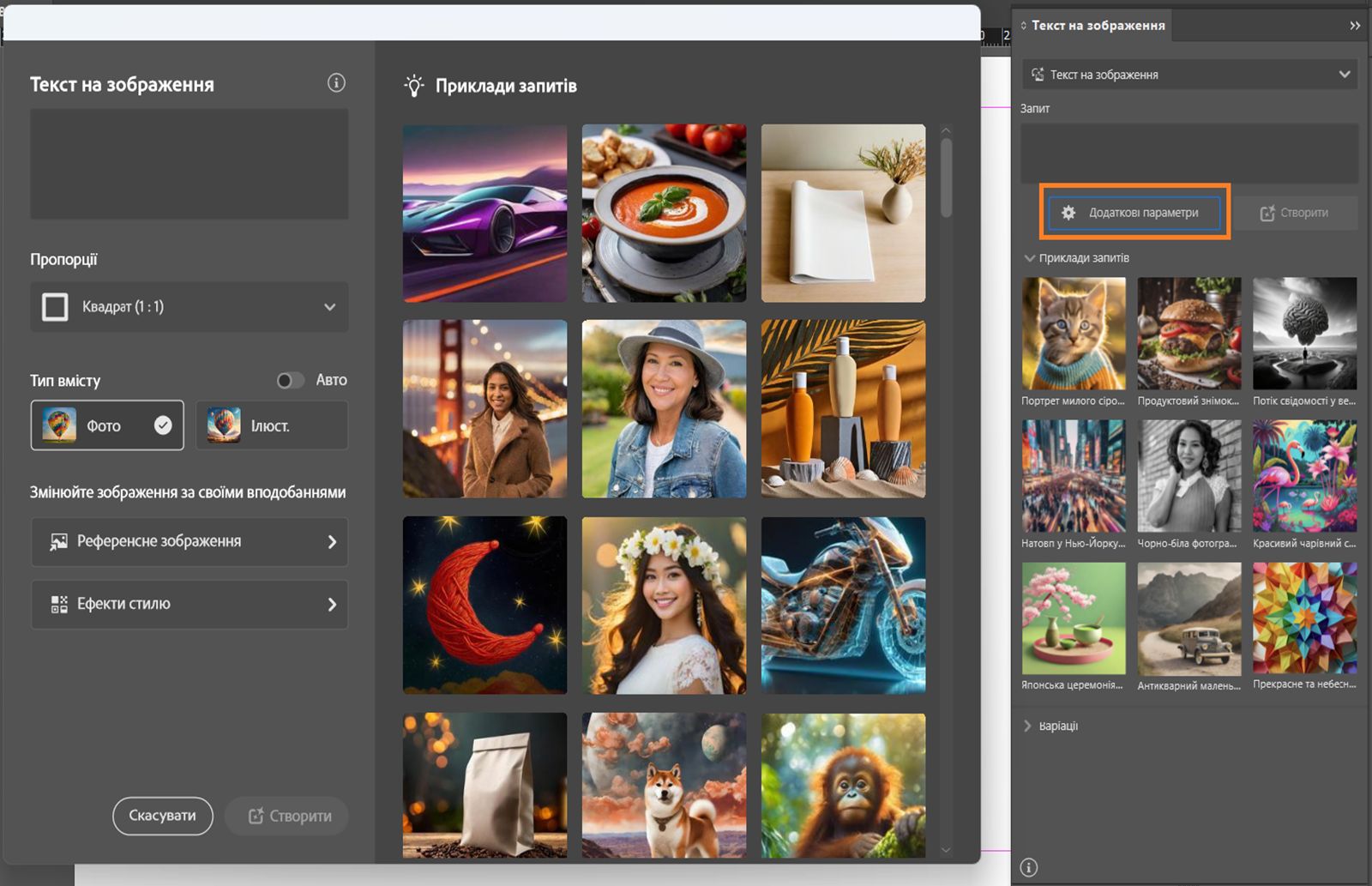Open the Квадрат (1:1) proportions dropdown
1372x886 pixels.
[x=190, y=307]
